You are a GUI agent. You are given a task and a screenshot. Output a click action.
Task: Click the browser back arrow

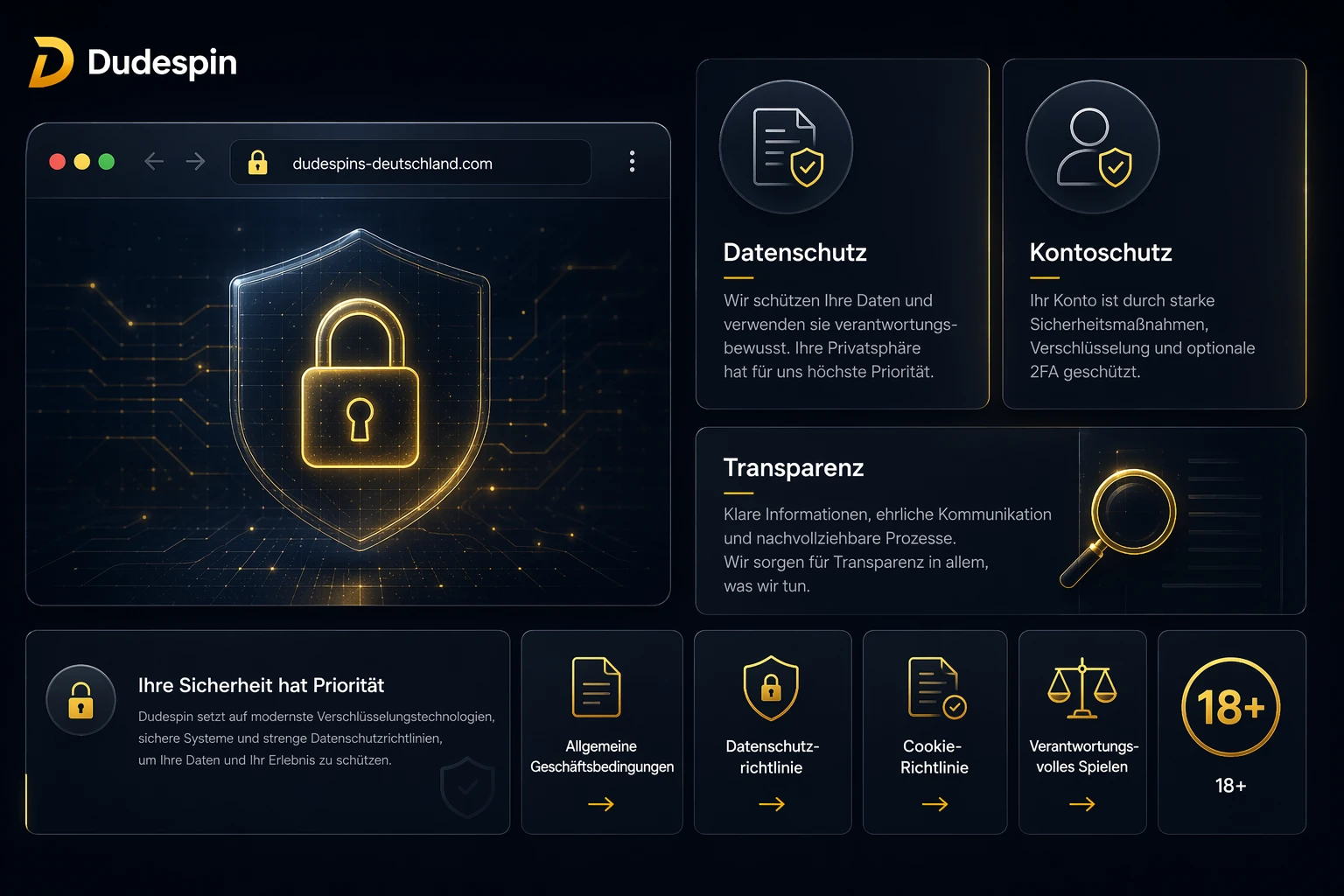point(154,162)
